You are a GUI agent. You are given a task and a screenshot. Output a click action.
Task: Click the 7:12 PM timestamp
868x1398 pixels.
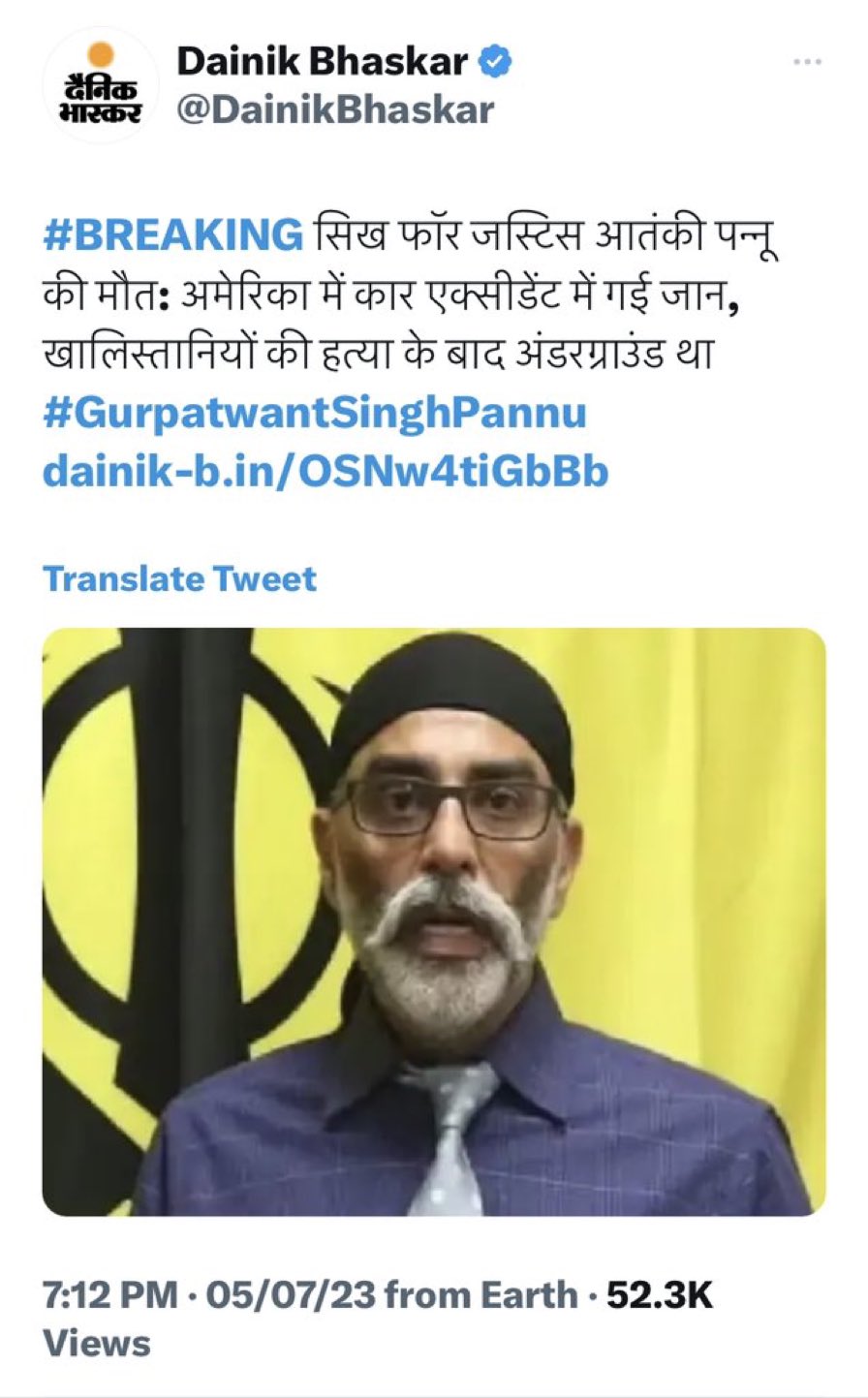coord(110,1295)
